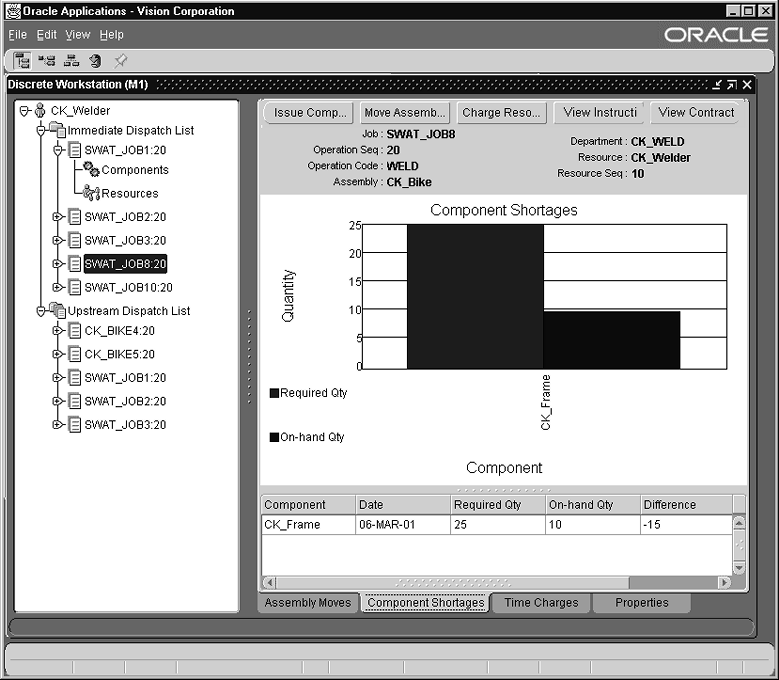Click the Difference column header
Screen dimensions: 779x680
(687, 505)
